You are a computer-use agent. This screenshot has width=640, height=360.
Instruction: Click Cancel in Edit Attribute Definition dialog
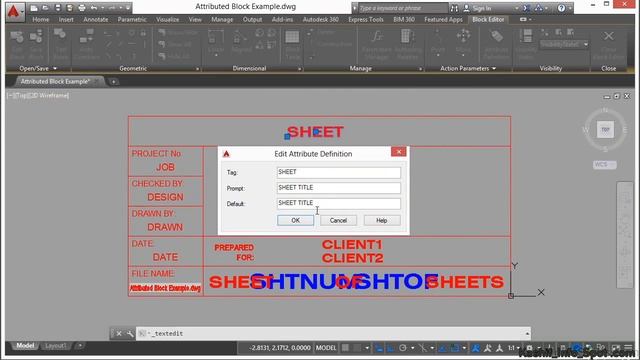(x=338, y=220)
